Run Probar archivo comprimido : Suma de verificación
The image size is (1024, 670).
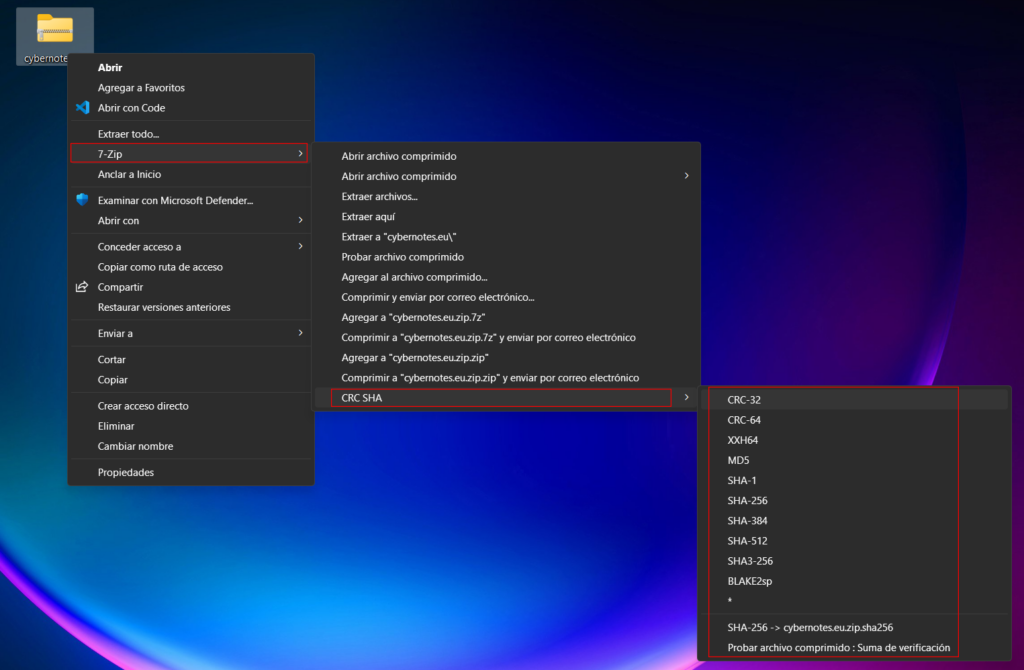tap(838, 647)
